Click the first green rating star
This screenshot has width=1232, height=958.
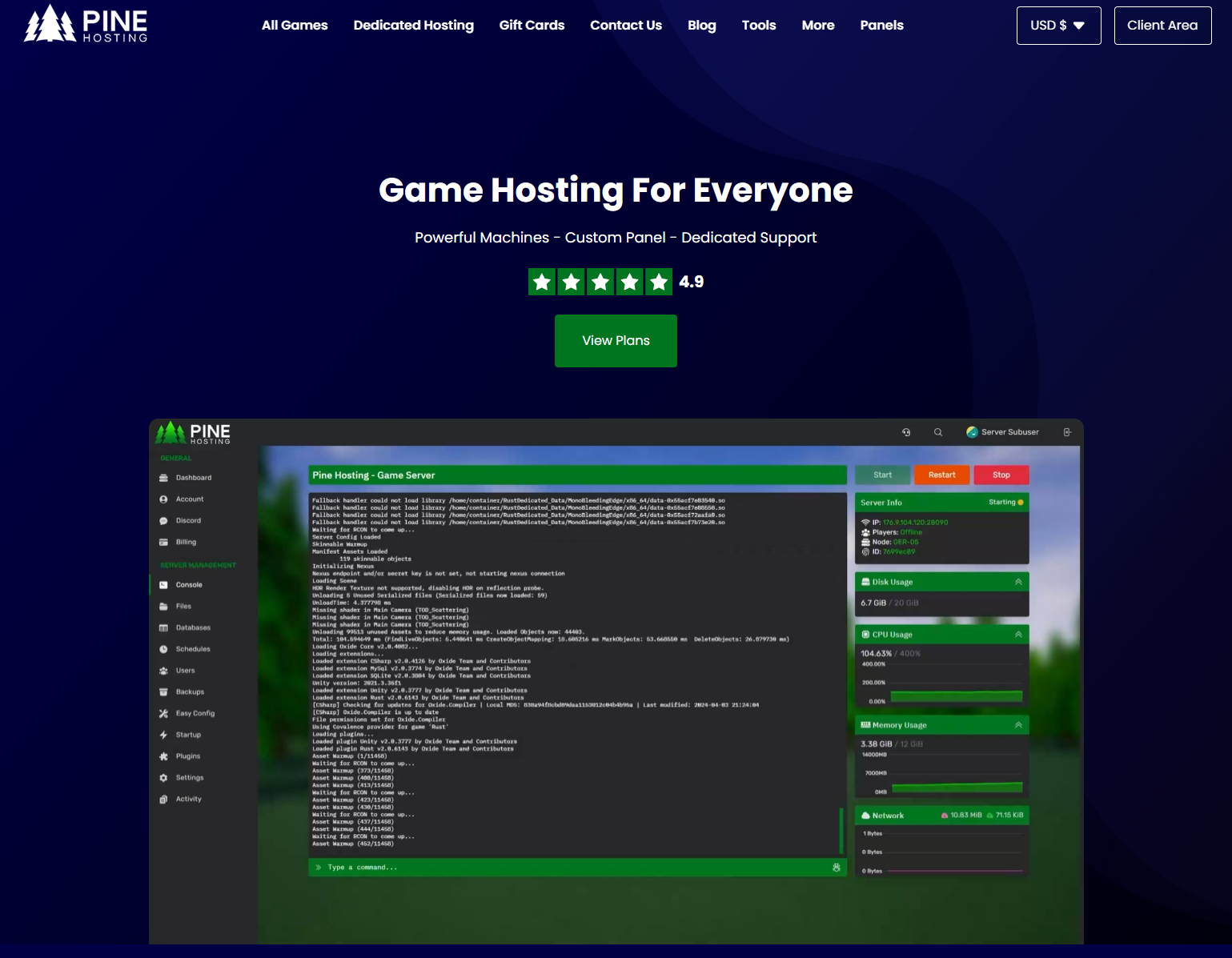pos(542,282)
